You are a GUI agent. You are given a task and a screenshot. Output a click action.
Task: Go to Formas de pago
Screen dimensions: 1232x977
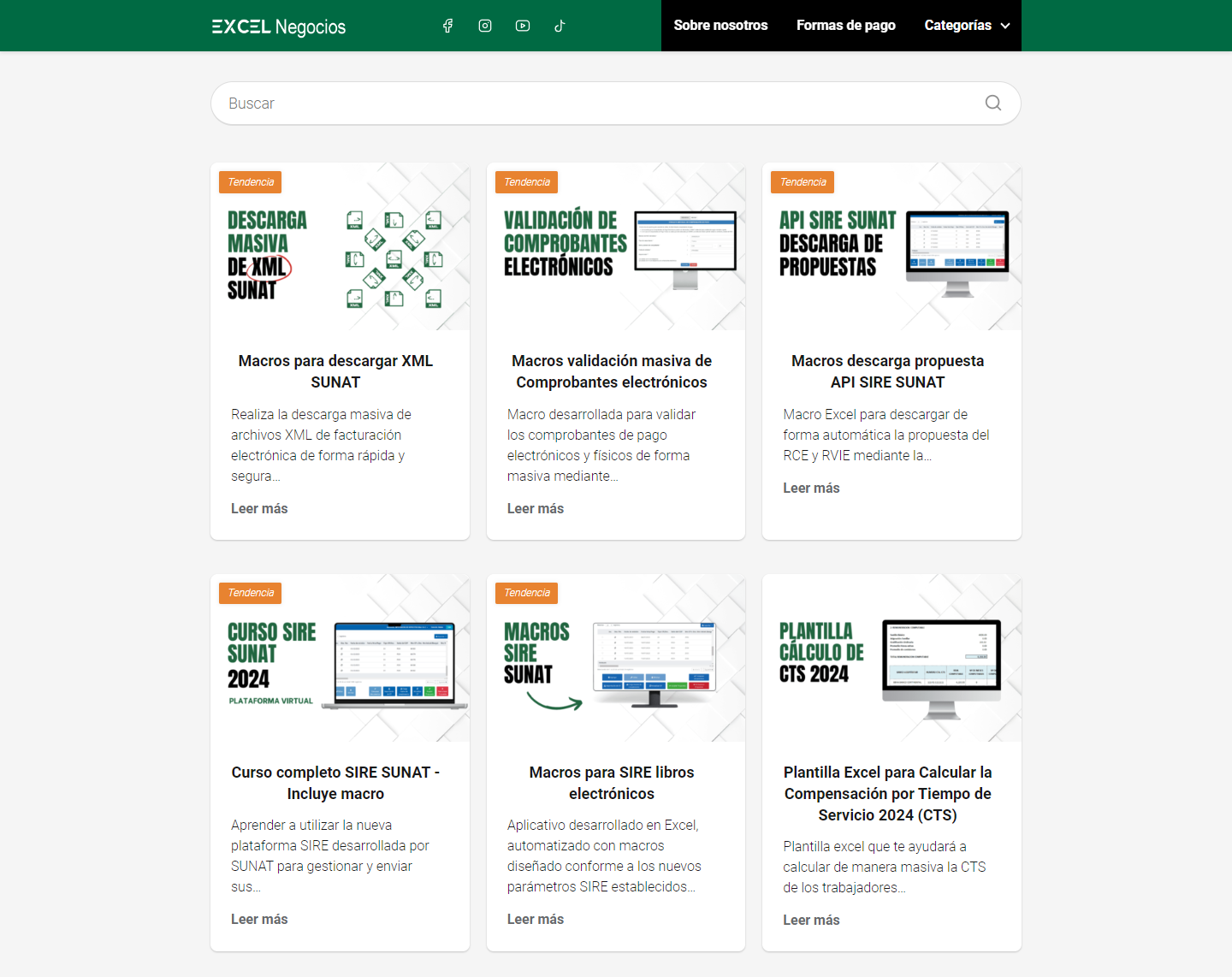click(x=845, y=26)
